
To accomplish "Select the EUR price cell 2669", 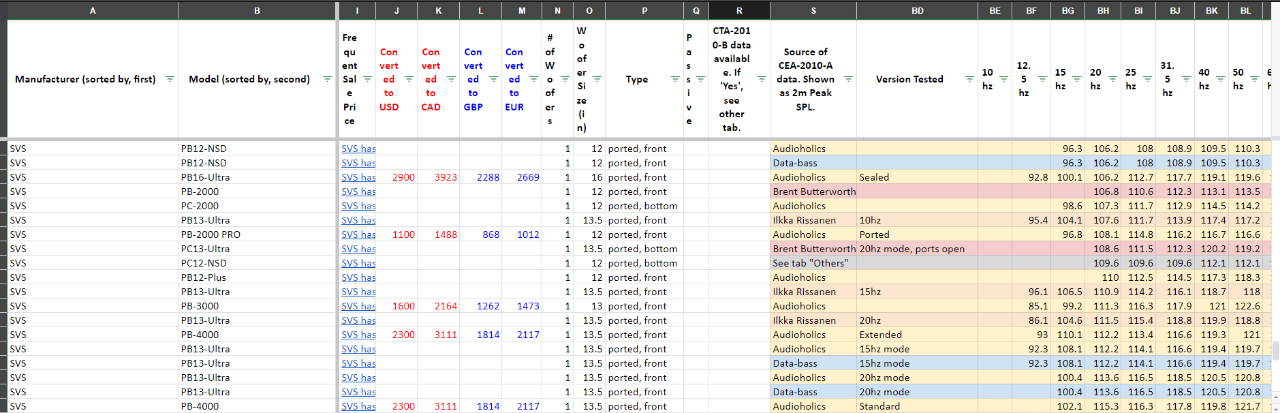I will point(522,177).
